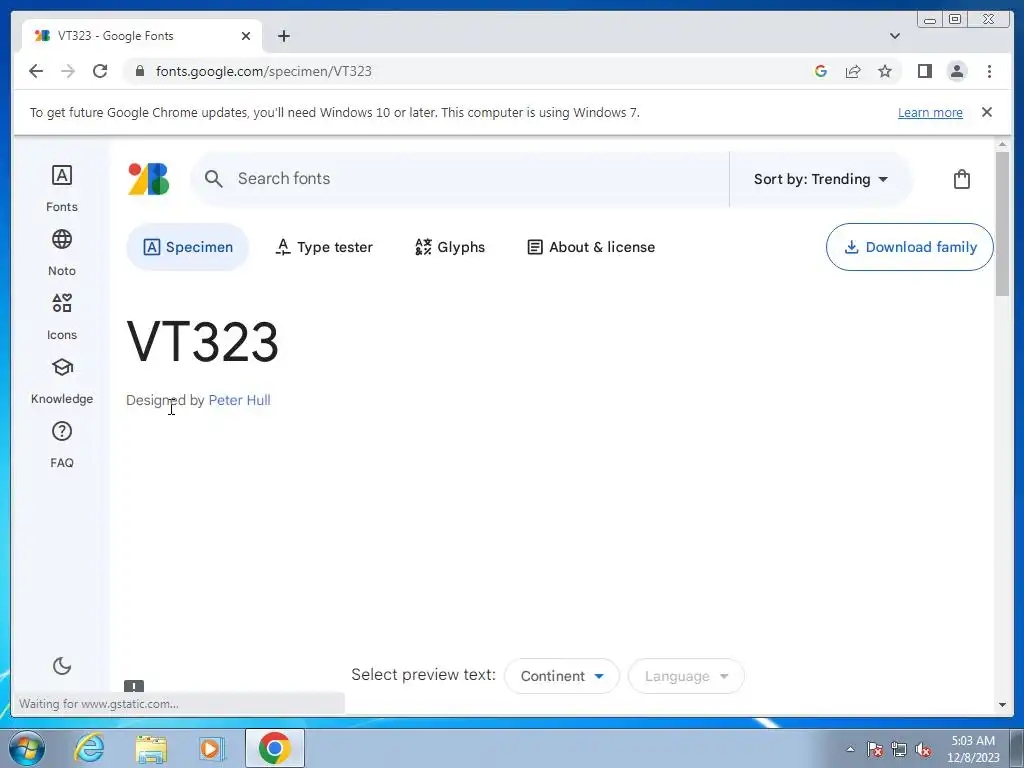Viewport: 1024px width, 768px height.
Task: Click the page scroll up arrow
Action: (1002, 144)
